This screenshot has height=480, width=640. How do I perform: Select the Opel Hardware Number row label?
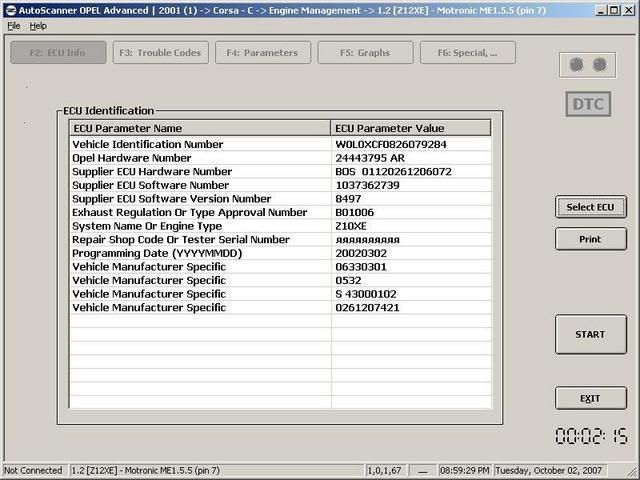click(132, 158)
